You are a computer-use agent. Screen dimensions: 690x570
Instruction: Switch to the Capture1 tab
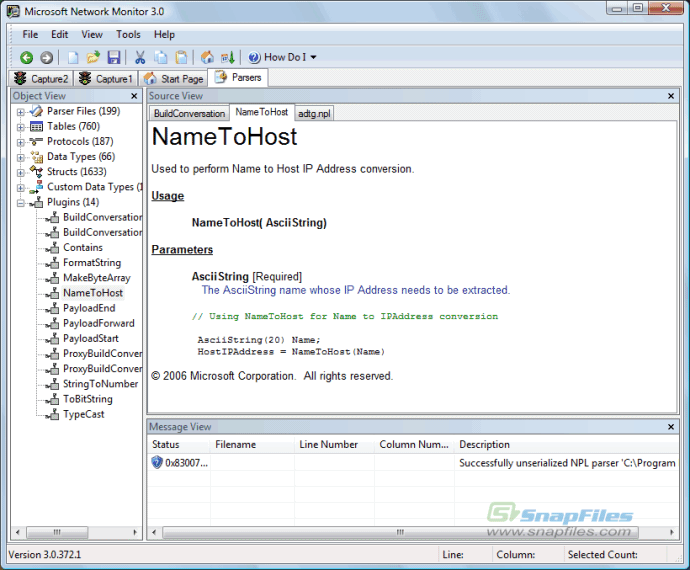pos(106,79)
